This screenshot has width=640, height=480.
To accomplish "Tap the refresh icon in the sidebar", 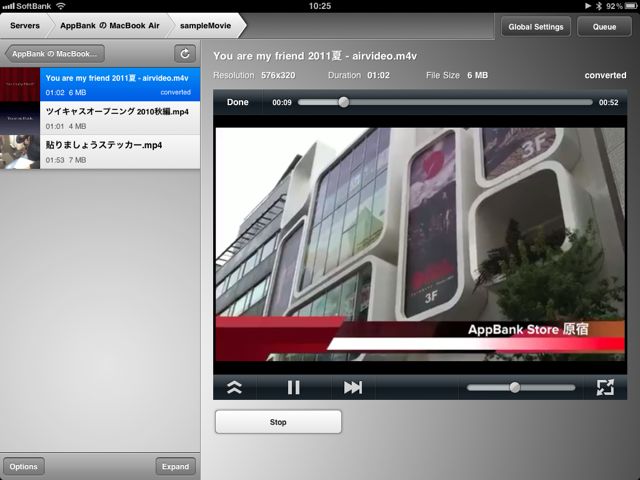I will click(185, 54).
